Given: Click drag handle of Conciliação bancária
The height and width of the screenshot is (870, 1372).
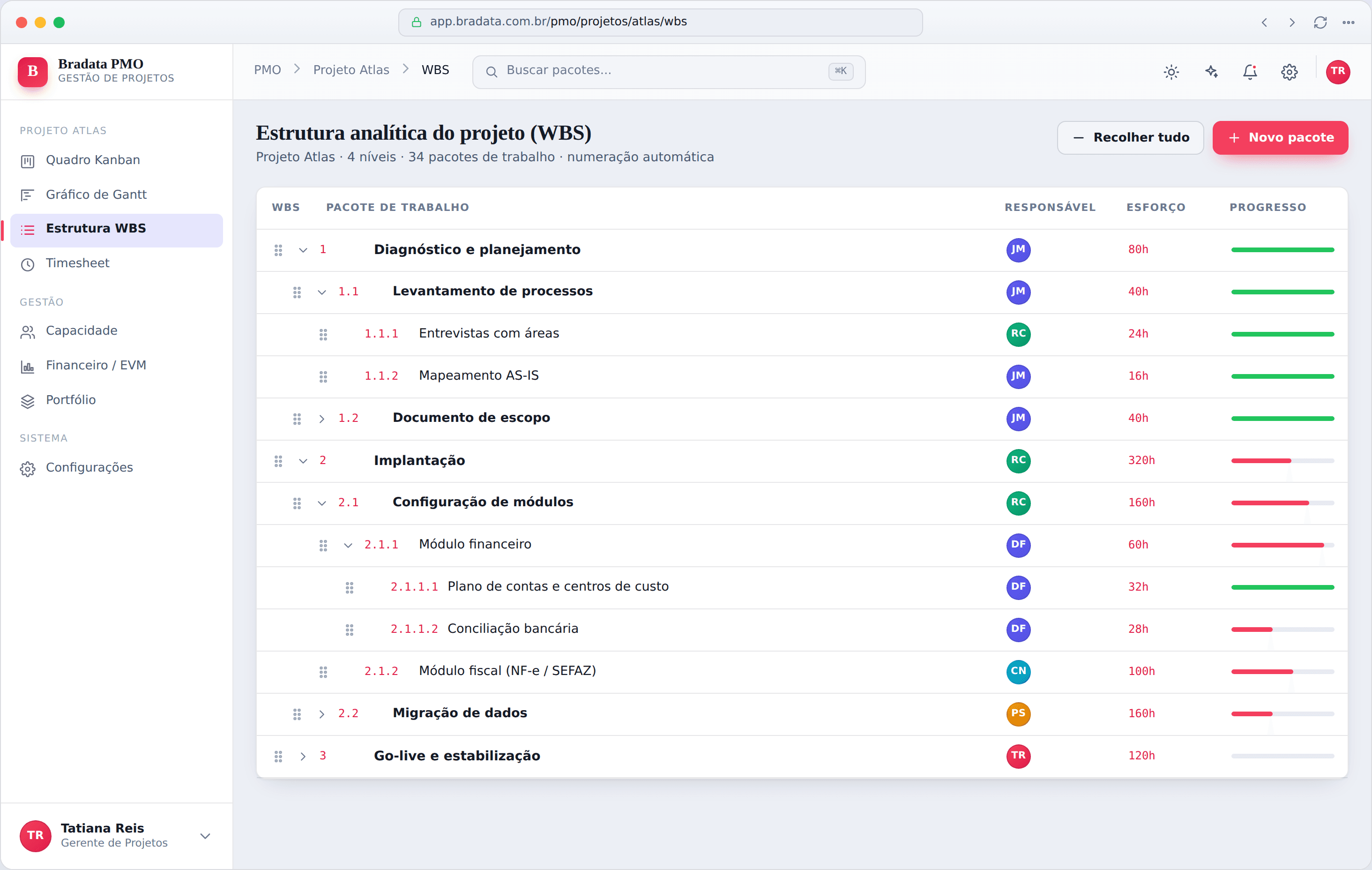Looking at the screenshot, I should tap(349, 630).
